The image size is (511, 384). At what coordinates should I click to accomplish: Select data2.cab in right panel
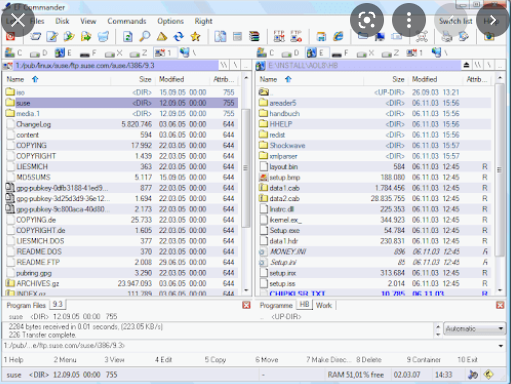pos(375,199)
